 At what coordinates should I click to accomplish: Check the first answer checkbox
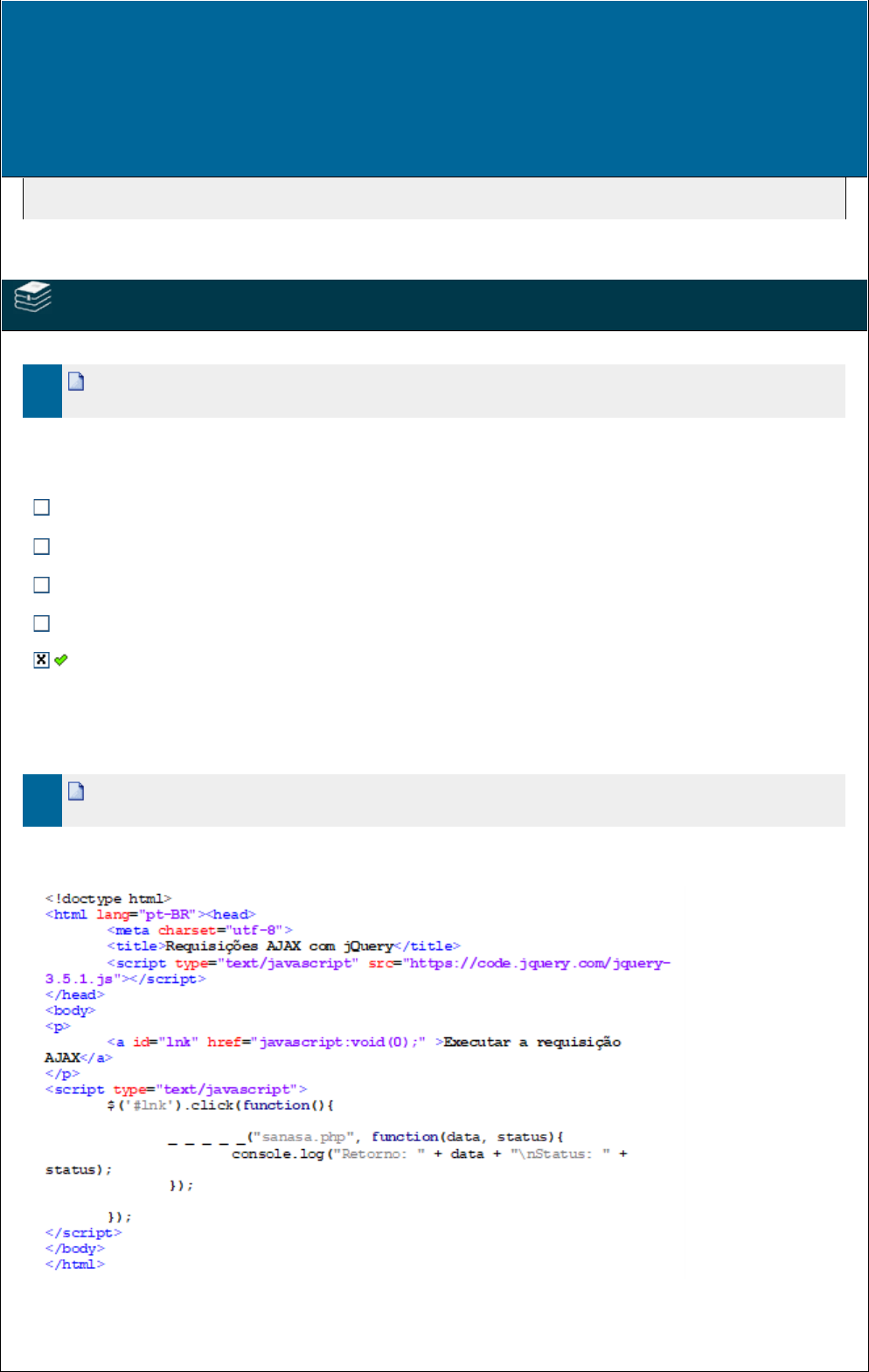(x=41, y=507)
